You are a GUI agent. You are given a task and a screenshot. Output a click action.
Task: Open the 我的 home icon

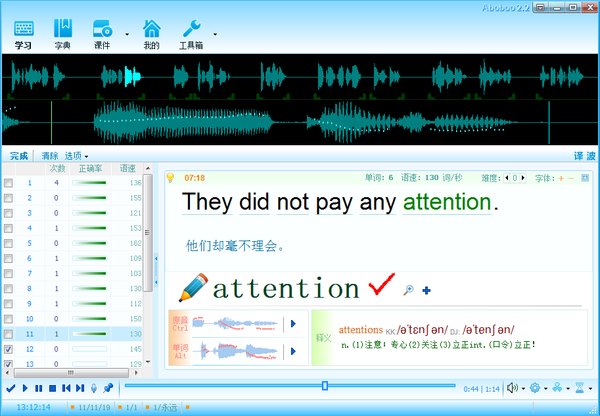coord(152,34)
